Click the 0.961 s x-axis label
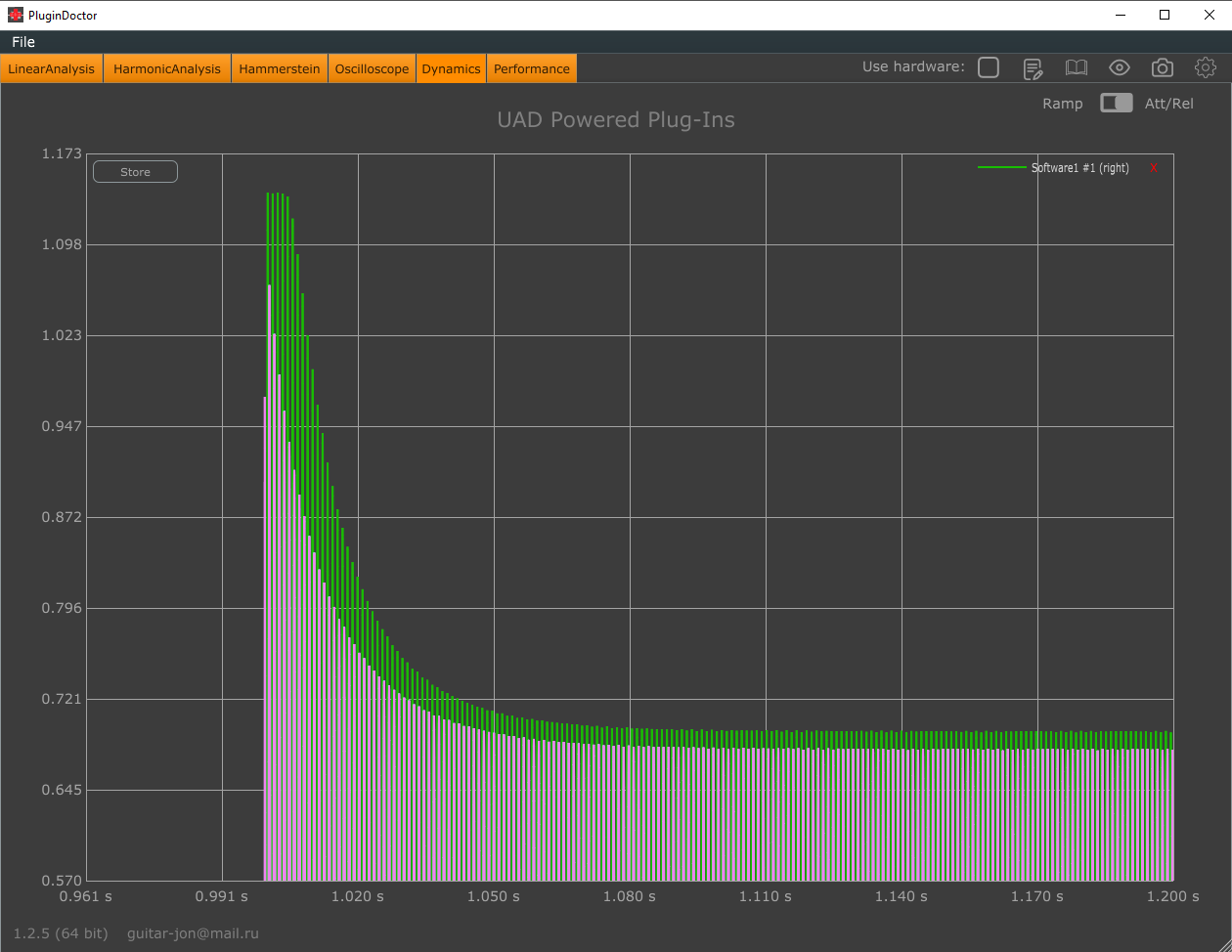The image size is (1232, 952). [x=86, y=895]
